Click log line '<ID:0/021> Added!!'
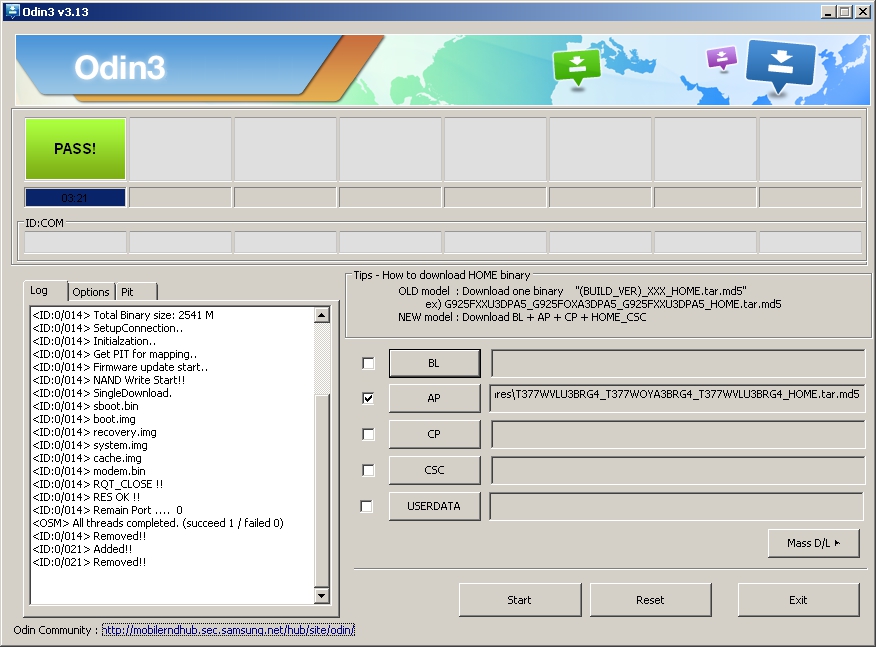Viewport: 876px width, 647px height. [x=82, y=549]
